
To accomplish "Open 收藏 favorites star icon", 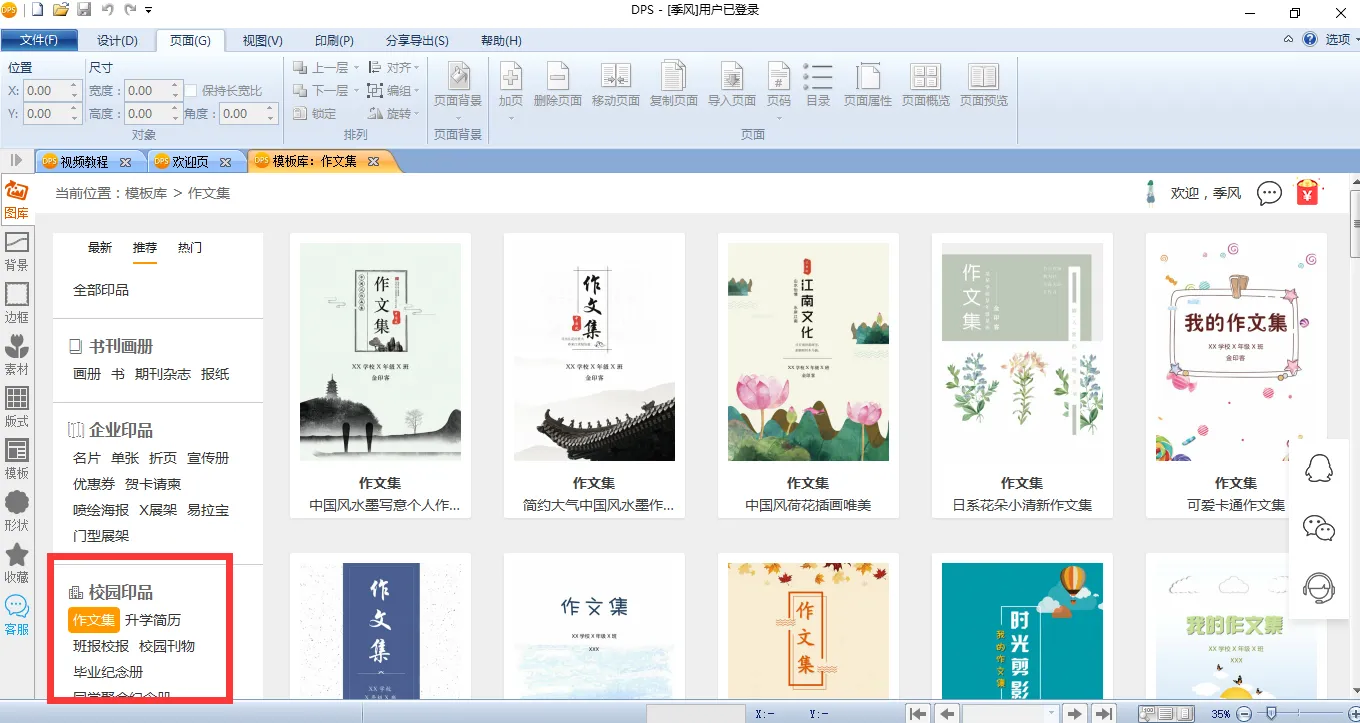I will (16, 562).
